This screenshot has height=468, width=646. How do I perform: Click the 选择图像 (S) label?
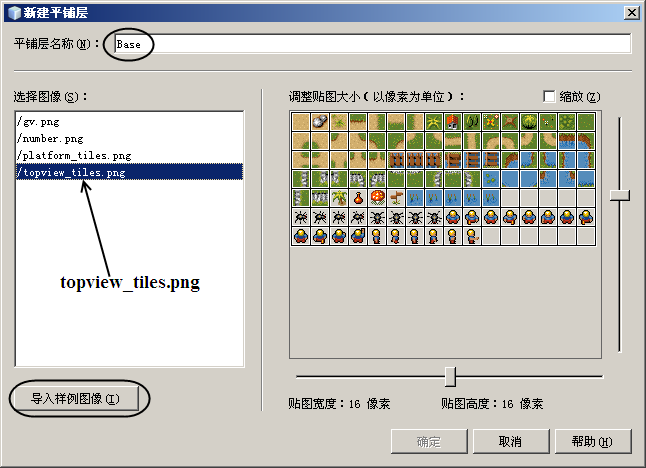pos(51,97)
